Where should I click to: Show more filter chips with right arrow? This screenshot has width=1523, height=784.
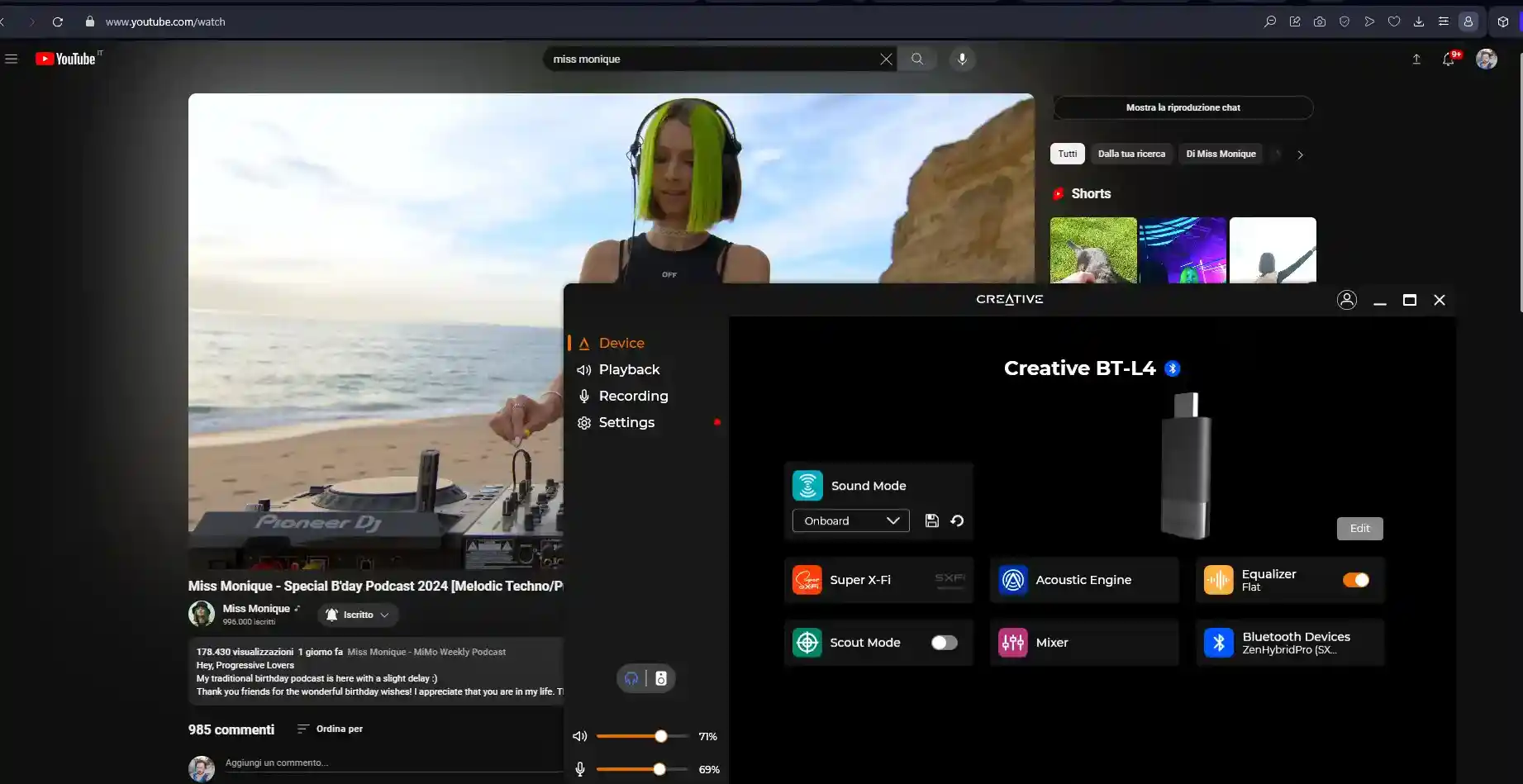[x=1300, y=154]
